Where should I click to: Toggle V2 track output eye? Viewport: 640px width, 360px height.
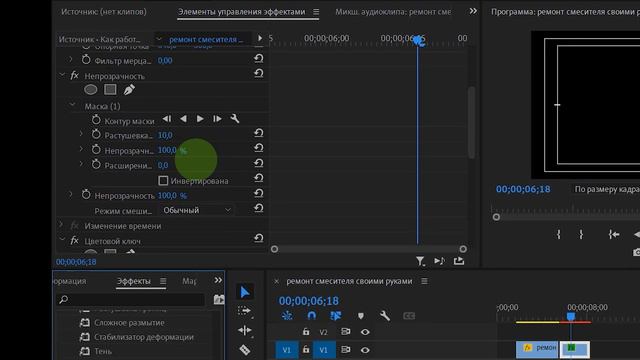pos(365,332)
